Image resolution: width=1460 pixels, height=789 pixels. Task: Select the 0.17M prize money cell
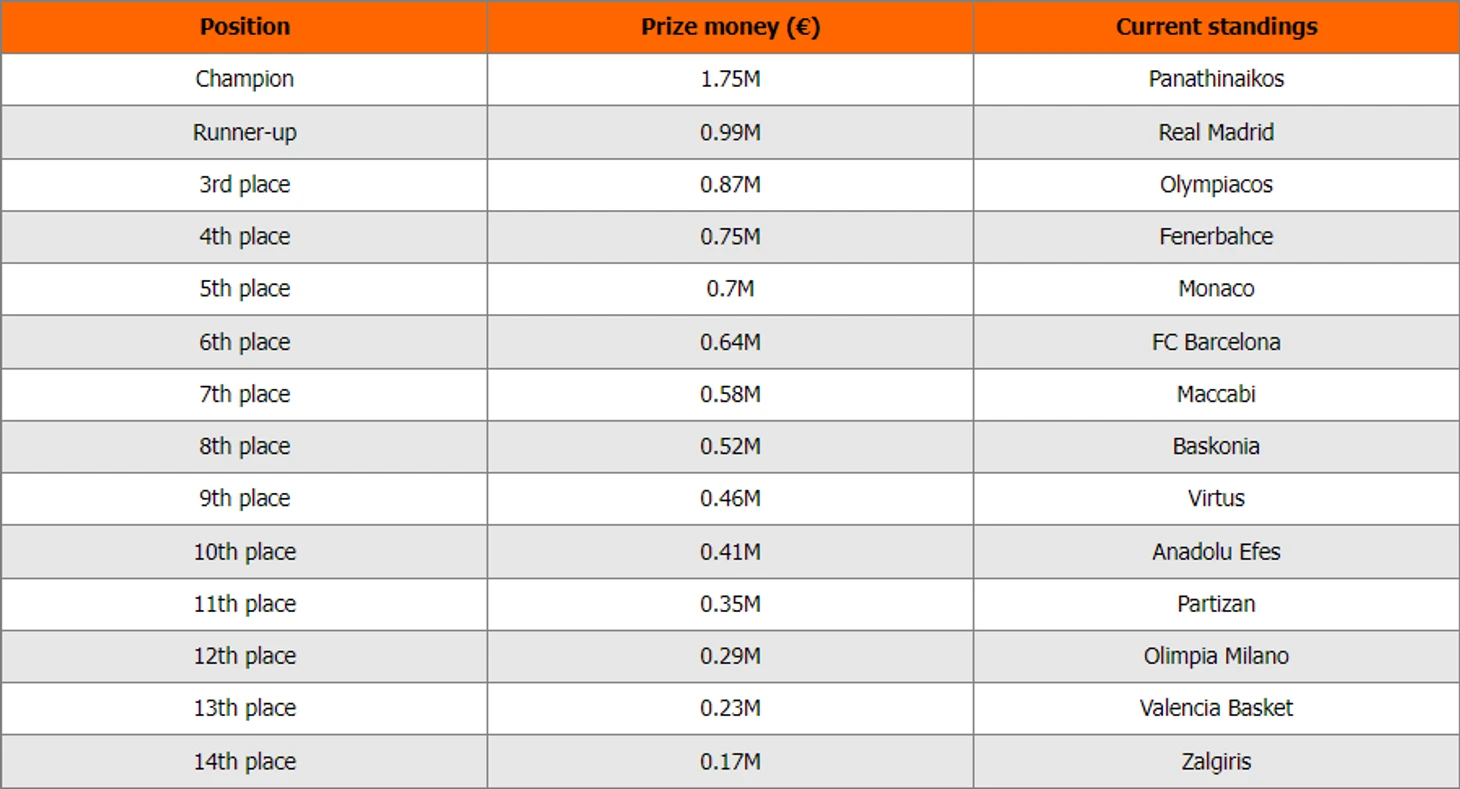point(730,761)
